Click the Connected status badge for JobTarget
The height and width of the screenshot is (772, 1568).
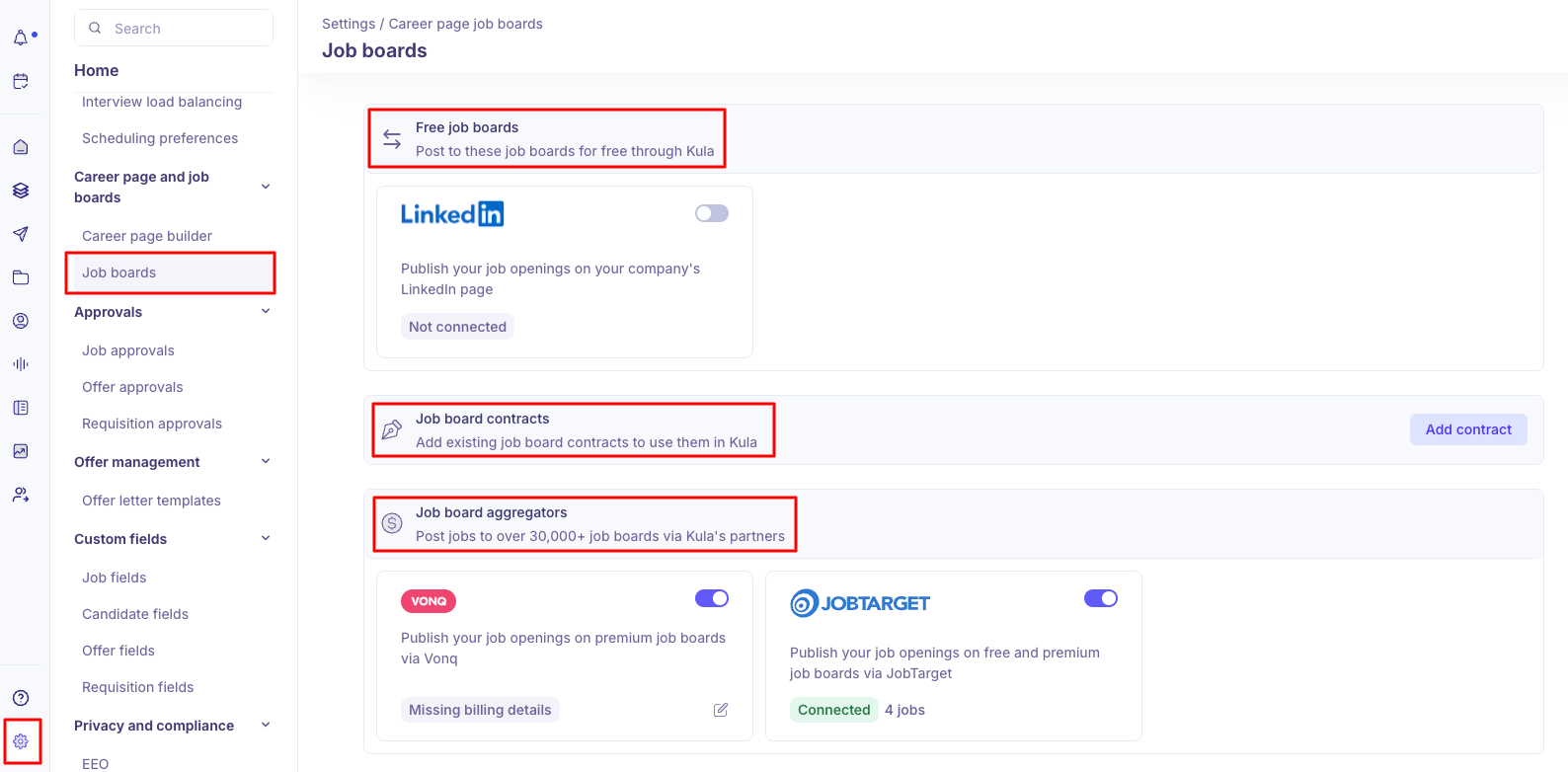(x=834, y=710)
